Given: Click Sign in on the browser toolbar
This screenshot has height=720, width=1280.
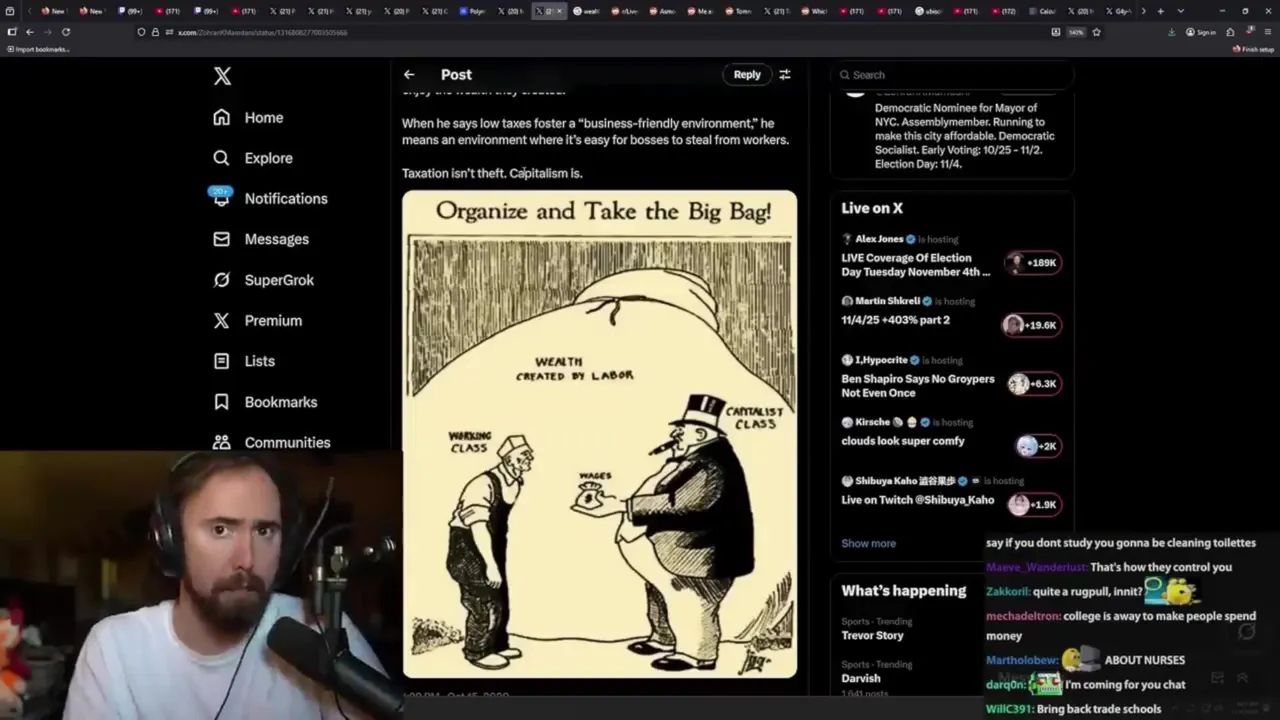Looking at the screenshot, I should tap(1201, 32).
